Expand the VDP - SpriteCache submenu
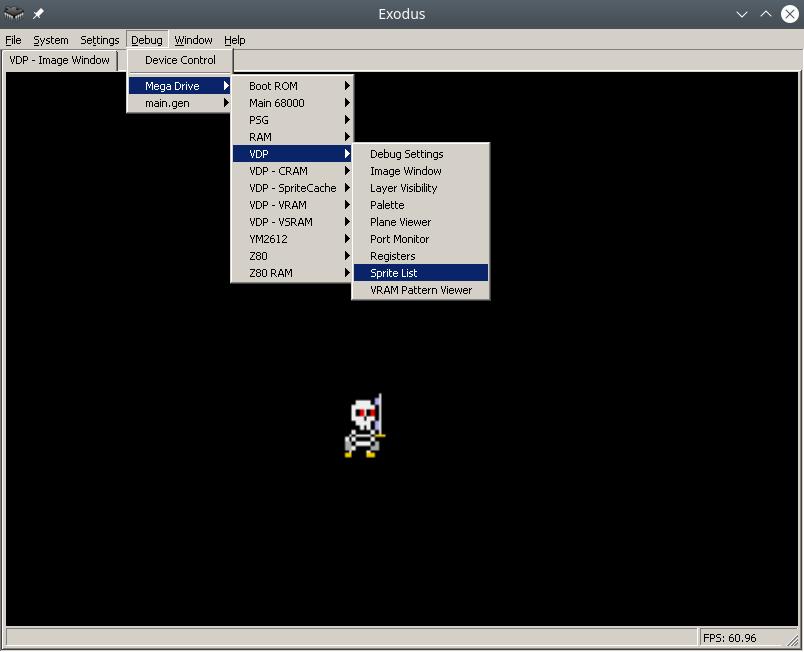The image size is (804, 652). point(292,188)
